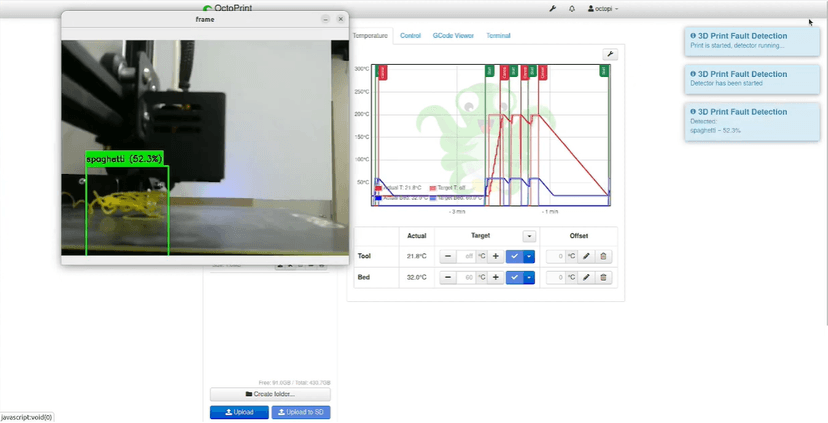Delete Bed offset with the trash icon

pos(603,277)
